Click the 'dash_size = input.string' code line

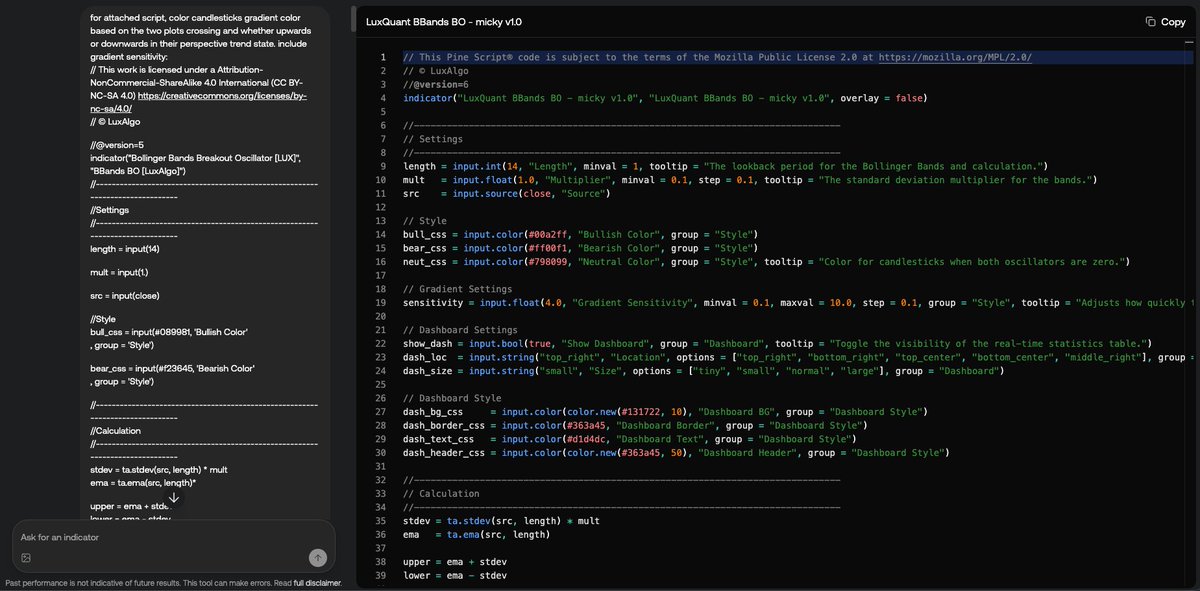[703, 371]
